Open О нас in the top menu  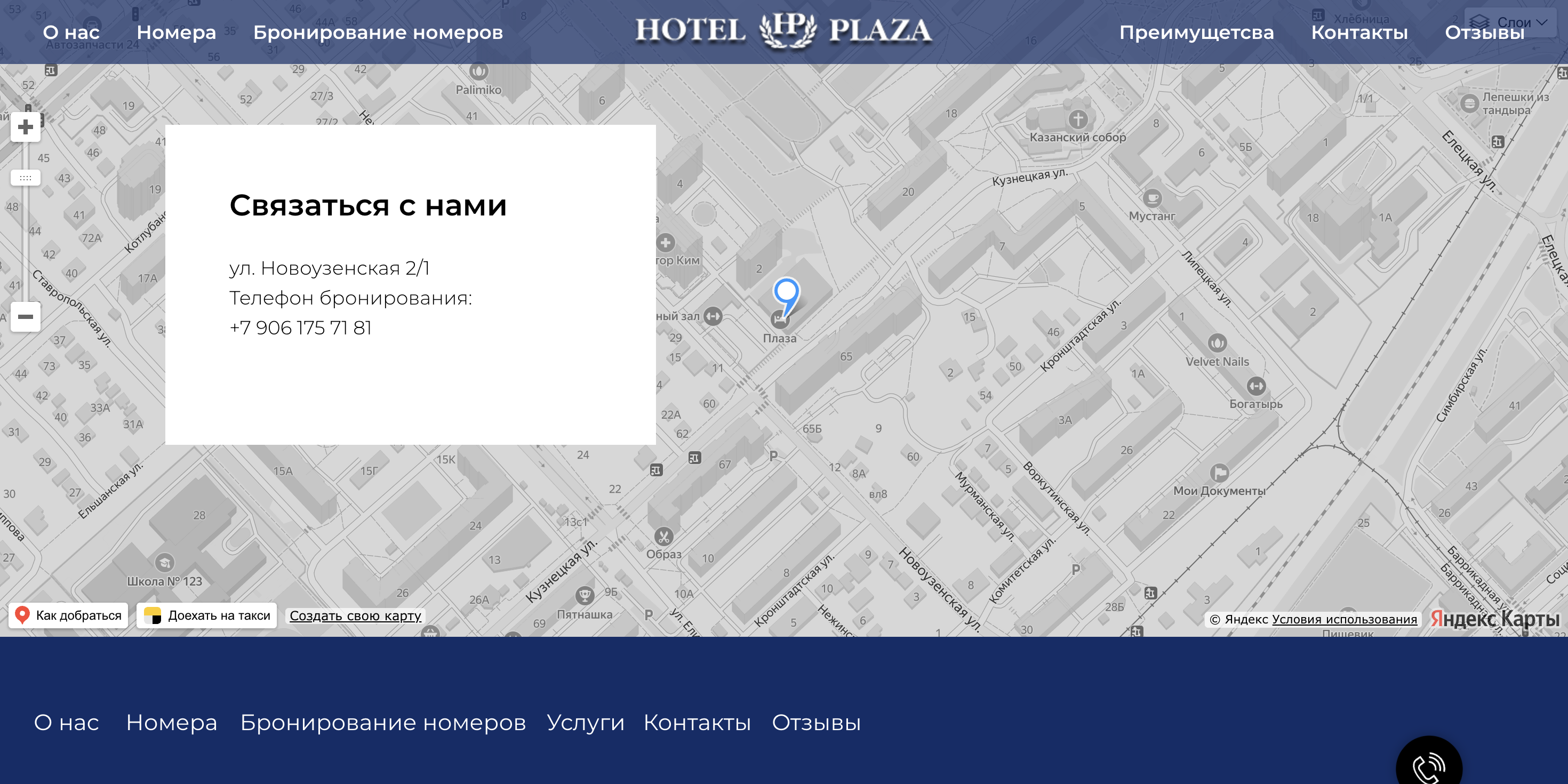71,32
